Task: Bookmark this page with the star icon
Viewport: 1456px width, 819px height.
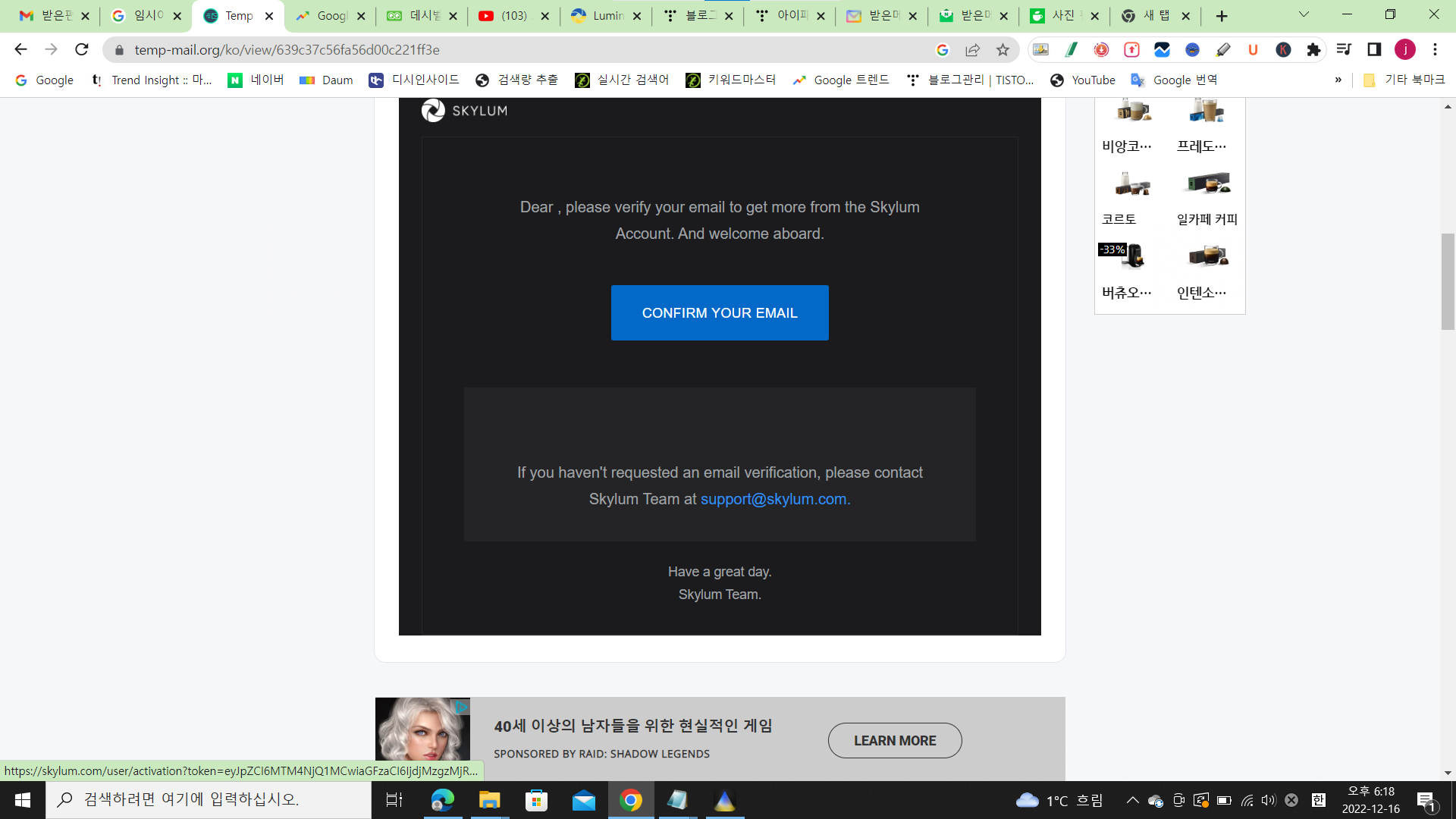Action: 1003,49
